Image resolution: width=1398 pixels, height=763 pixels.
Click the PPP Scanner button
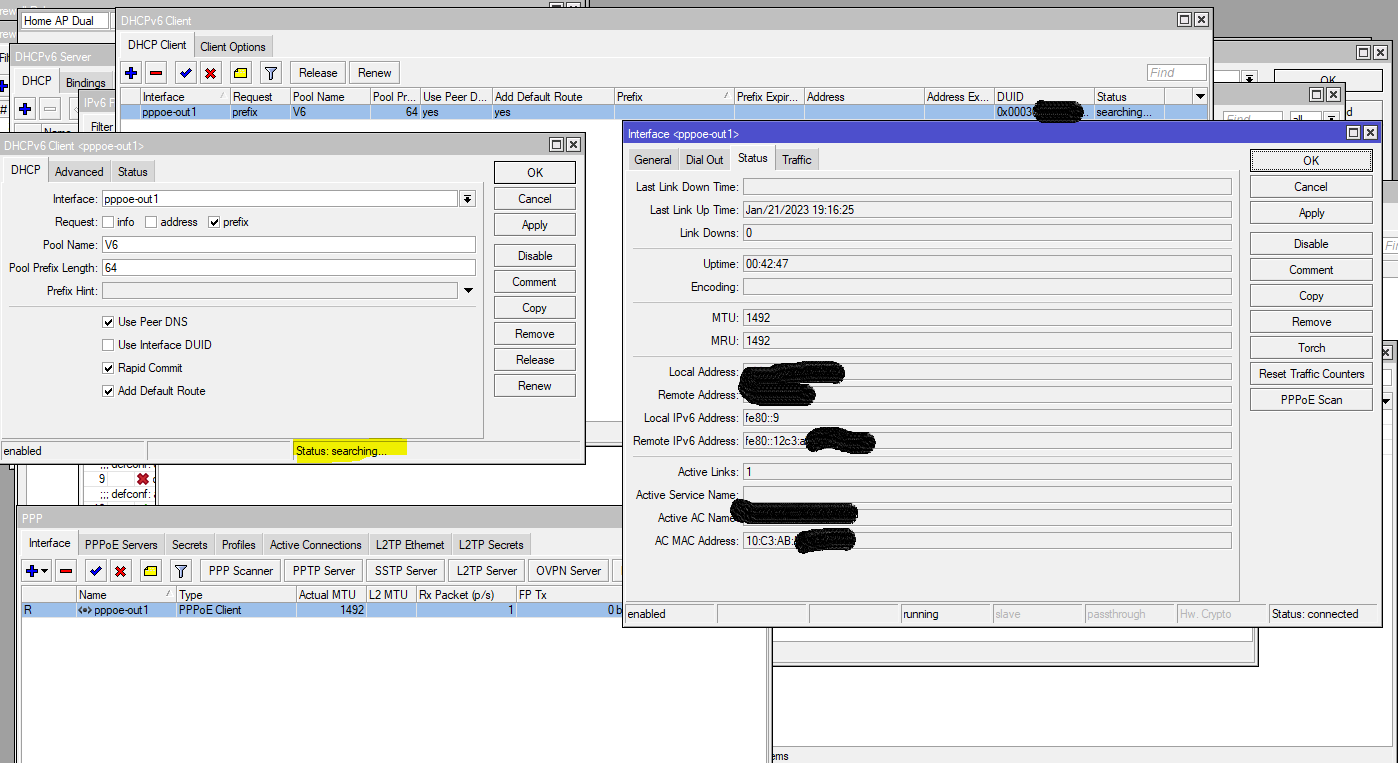point(240,571)
